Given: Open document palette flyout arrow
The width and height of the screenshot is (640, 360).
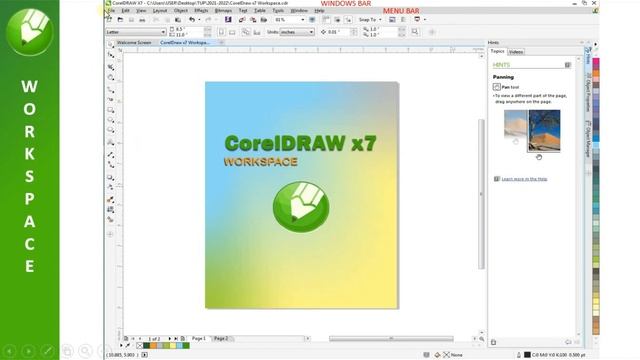Looking at the screenshot, I should pyautogui.click(x=121, y=345).
